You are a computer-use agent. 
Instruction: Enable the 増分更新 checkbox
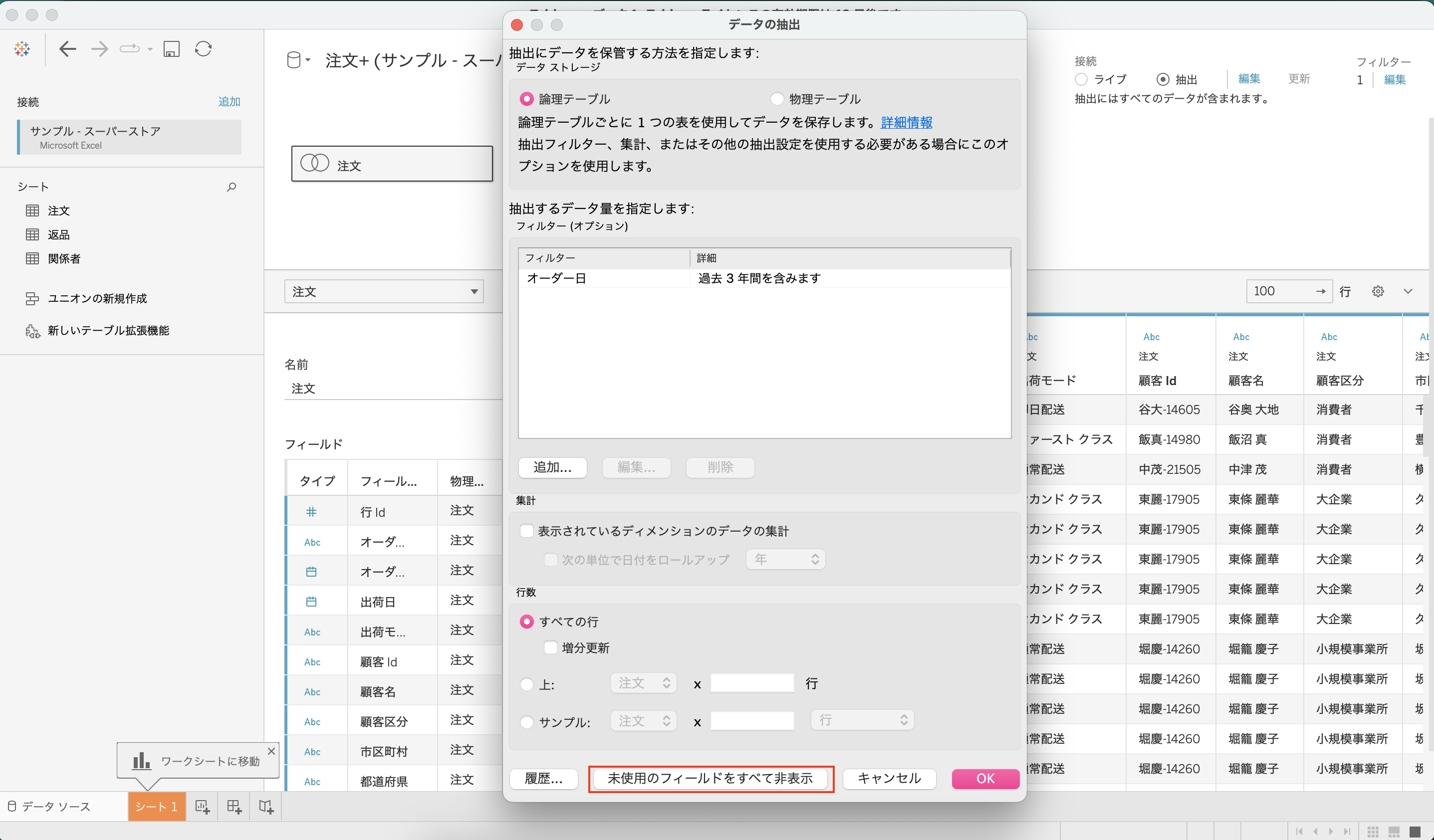[x=550, y=647]
